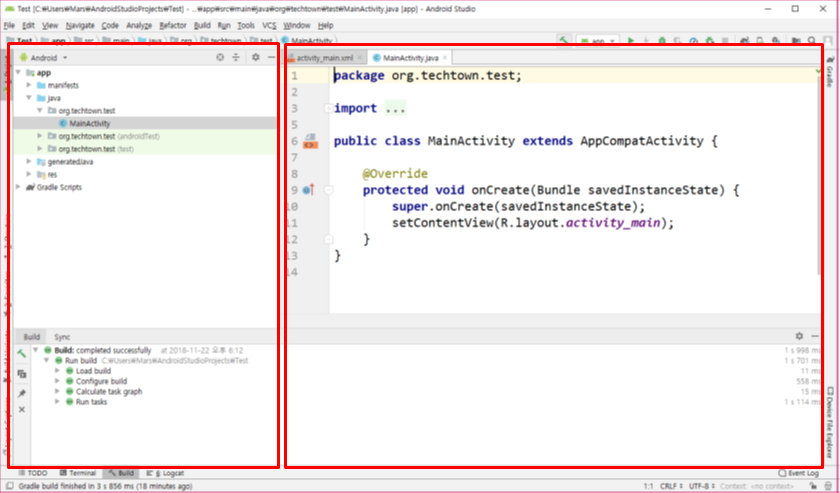Switch to the Sync tab in Build panel
The width and height of the screenshot is (840, 493).
[62, 337]
